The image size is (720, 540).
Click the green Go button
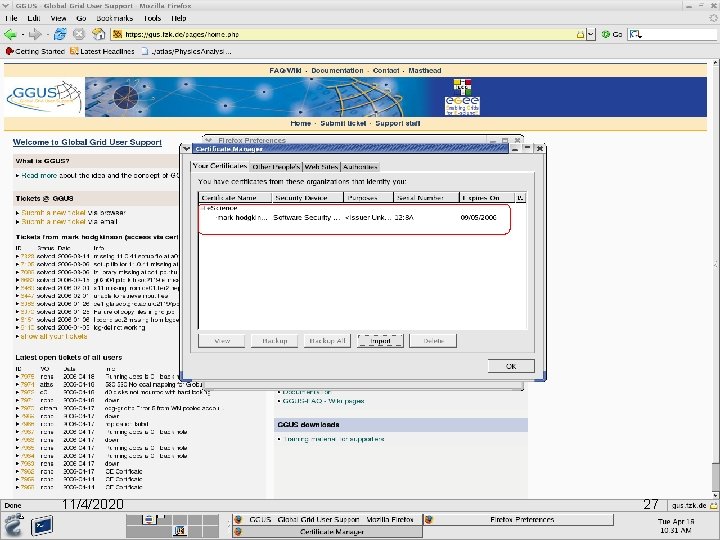pos(612,34)
